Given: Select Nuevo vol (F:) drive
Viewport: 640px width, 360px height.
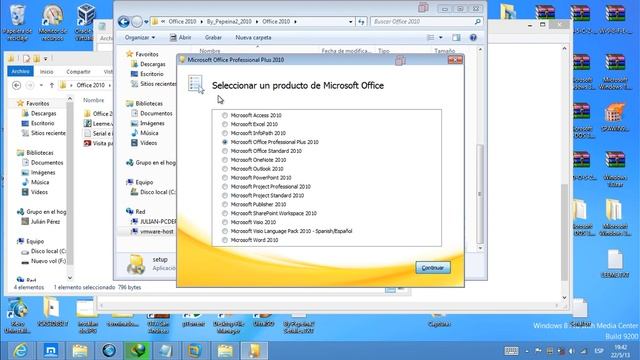Looking at the screenshot, I should click(48, 261).
